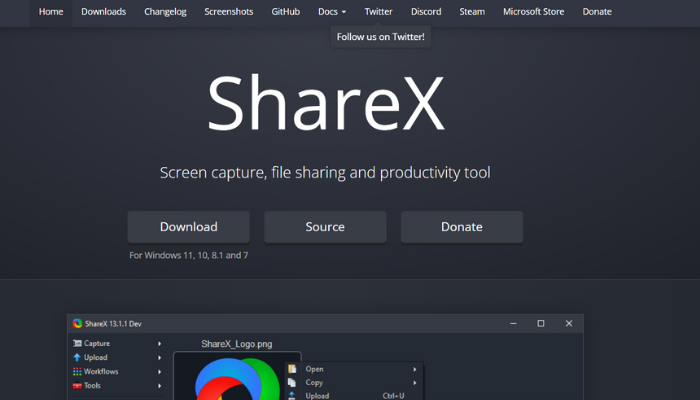Expand the Capture submenu arrow

[x=159, y=344]
